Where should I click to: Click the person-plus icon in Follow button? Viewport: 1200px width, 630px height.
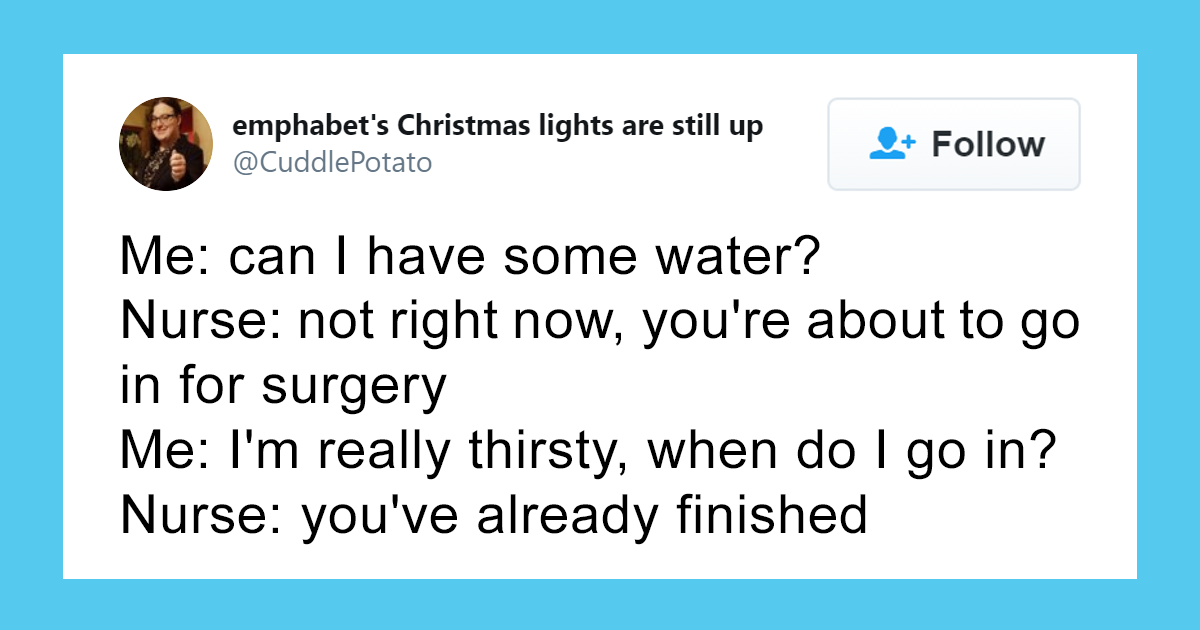892,144
